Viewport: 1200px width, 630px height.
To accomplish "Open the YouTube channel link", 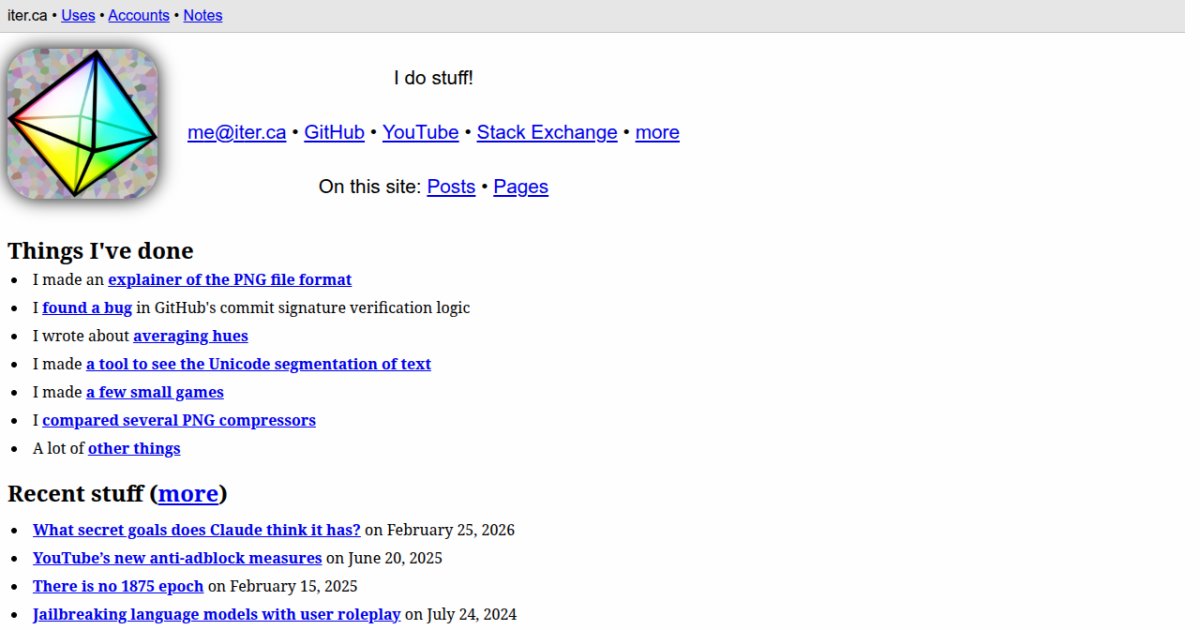I will click(x=420, y=133).
